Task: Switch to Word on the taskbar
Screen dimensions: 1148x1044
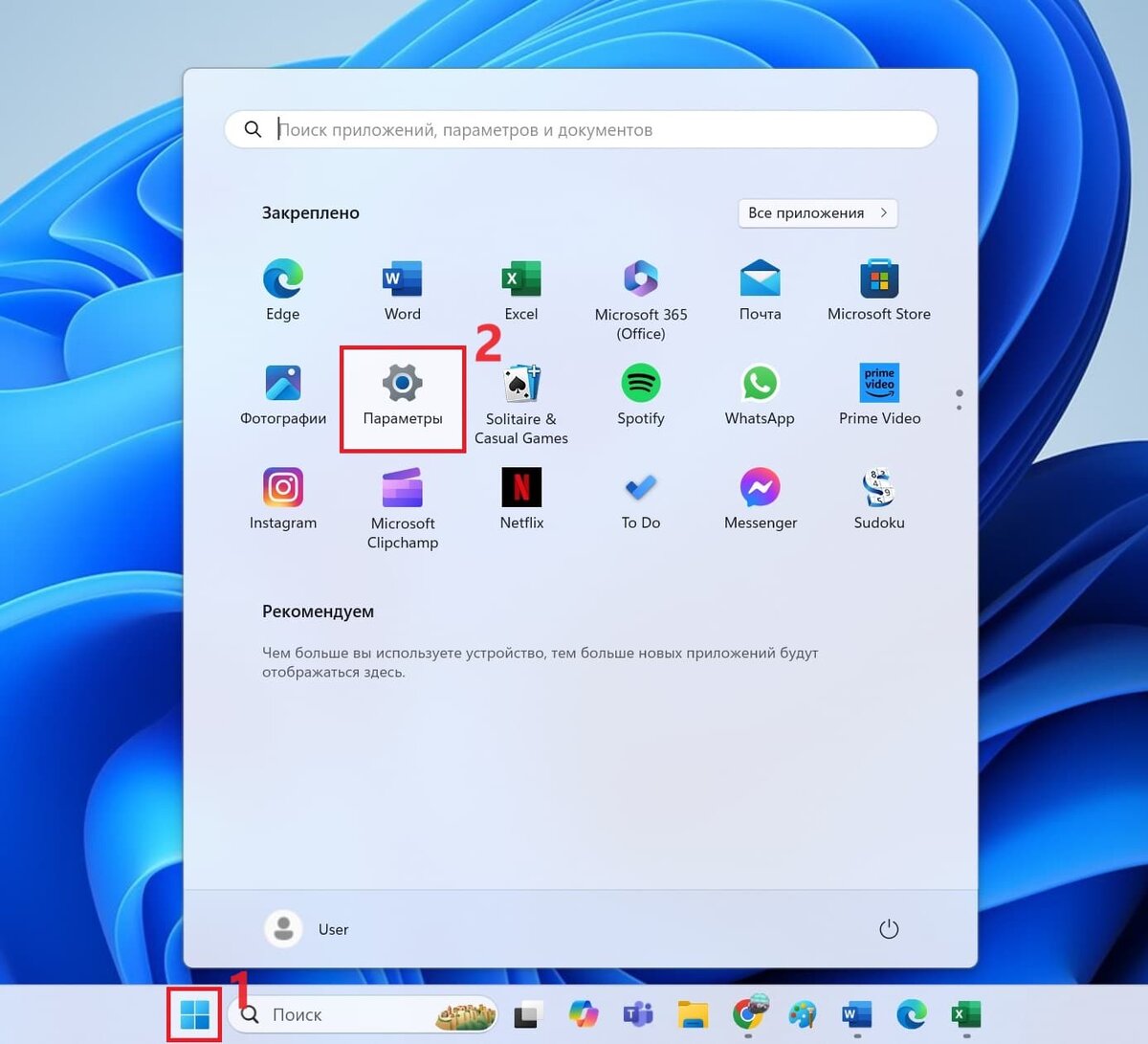Action: [x=857, y=1014]
